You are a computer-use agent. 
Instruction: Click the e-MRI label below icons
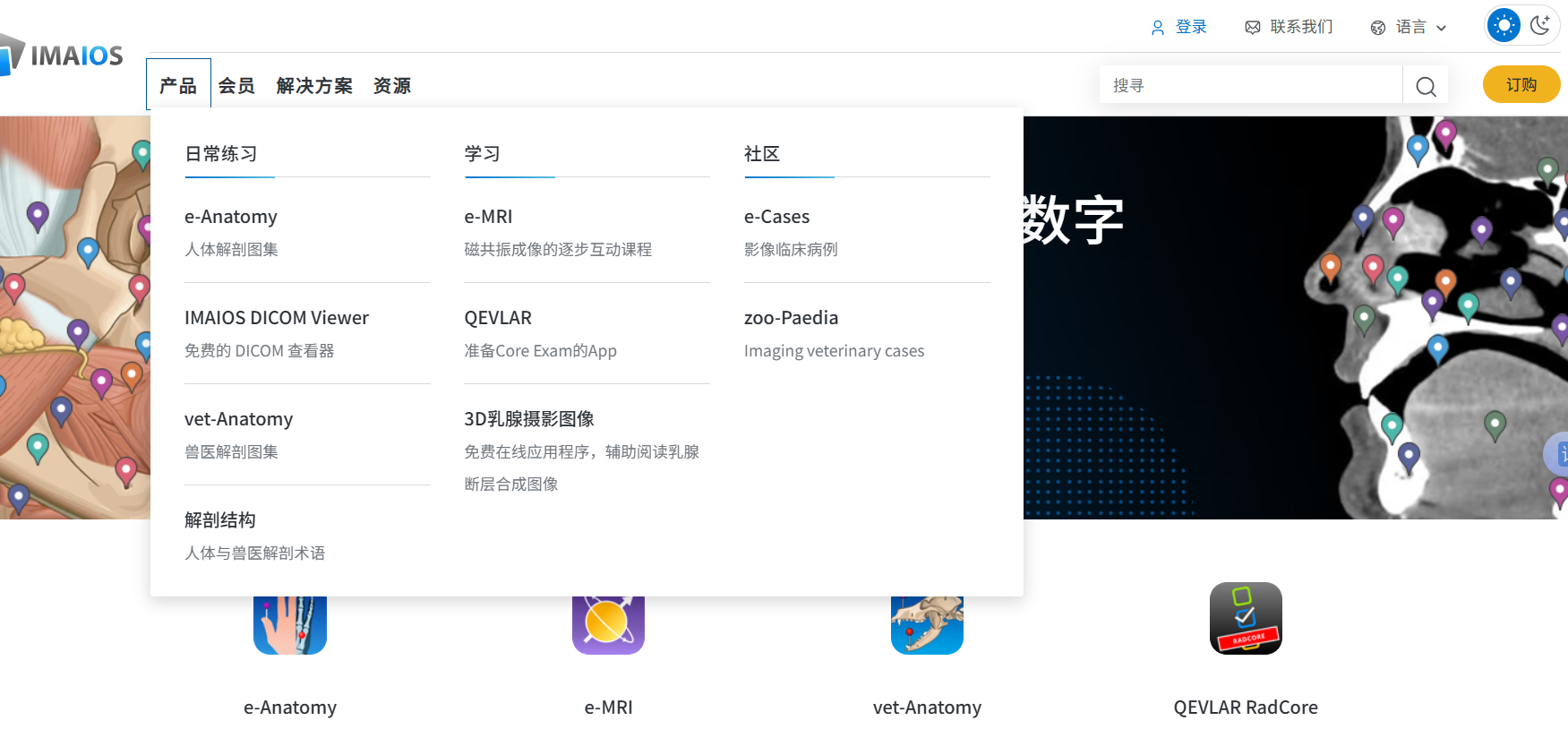pyautogui.click(x=609, y=708)
